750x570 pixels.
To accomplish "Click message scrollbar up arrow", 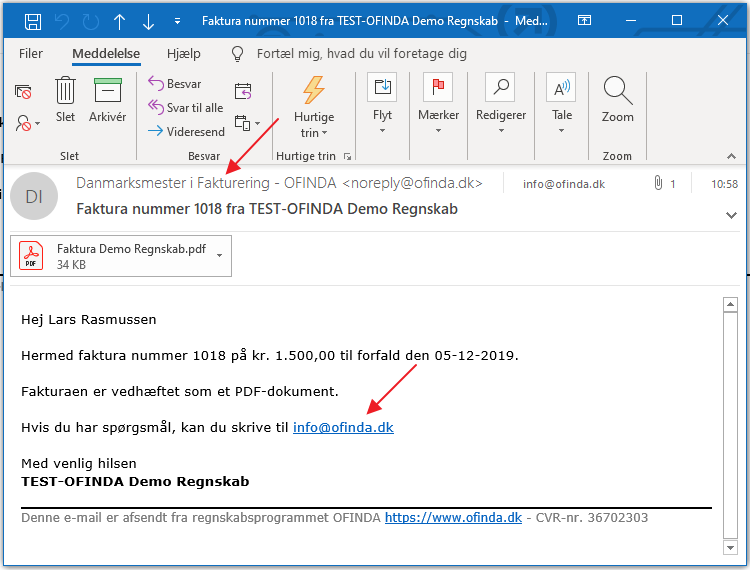I will pyautogui.click(x=730, y=304).
